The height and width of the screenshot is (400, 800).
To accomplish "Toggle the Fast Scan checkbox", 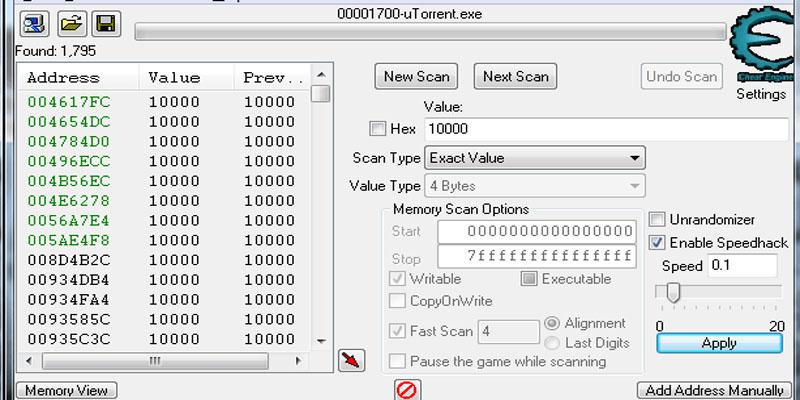I will (x=397, y=331).
